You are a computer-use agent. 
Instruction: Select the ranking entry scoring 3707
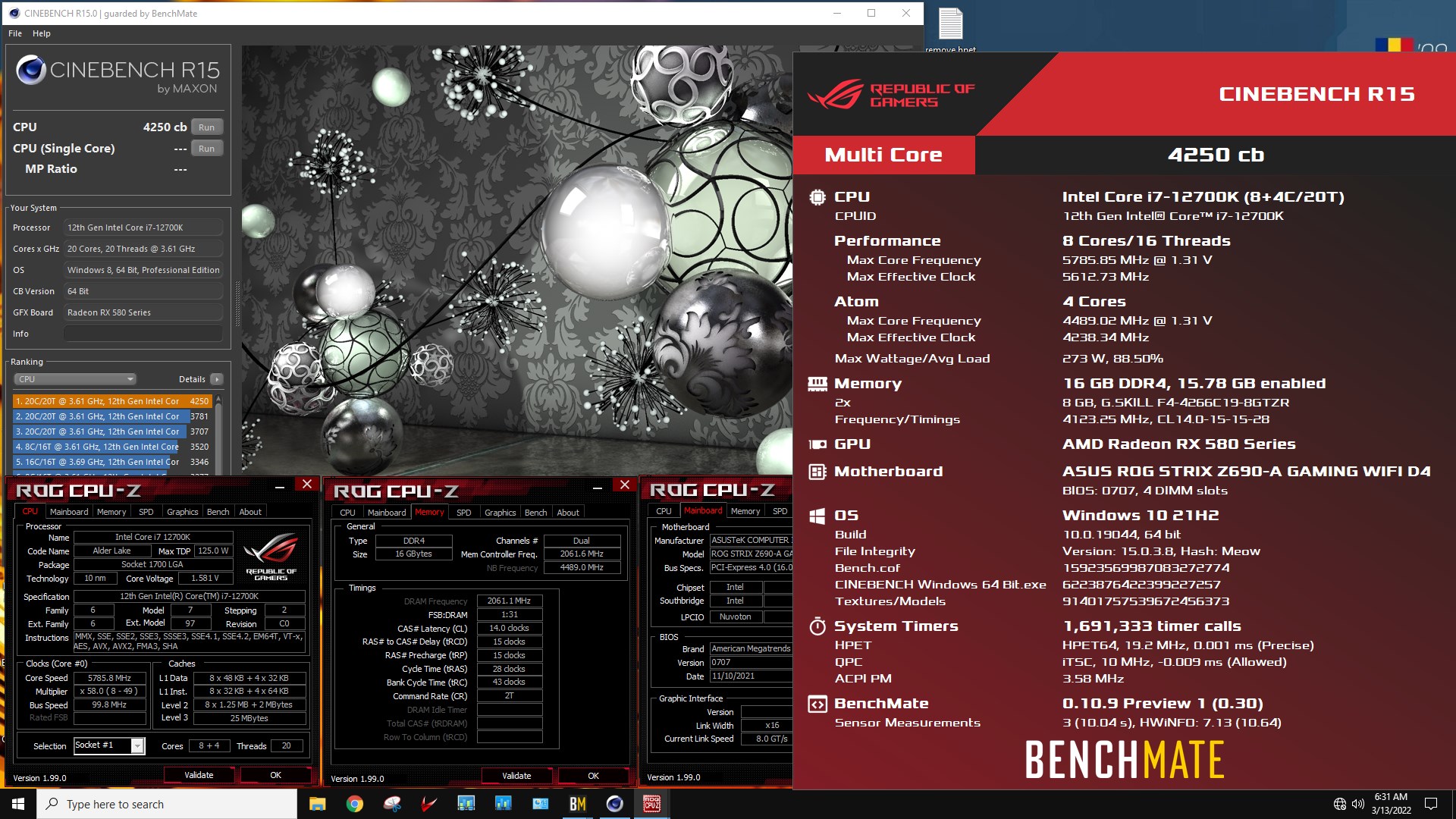(112, 431)
